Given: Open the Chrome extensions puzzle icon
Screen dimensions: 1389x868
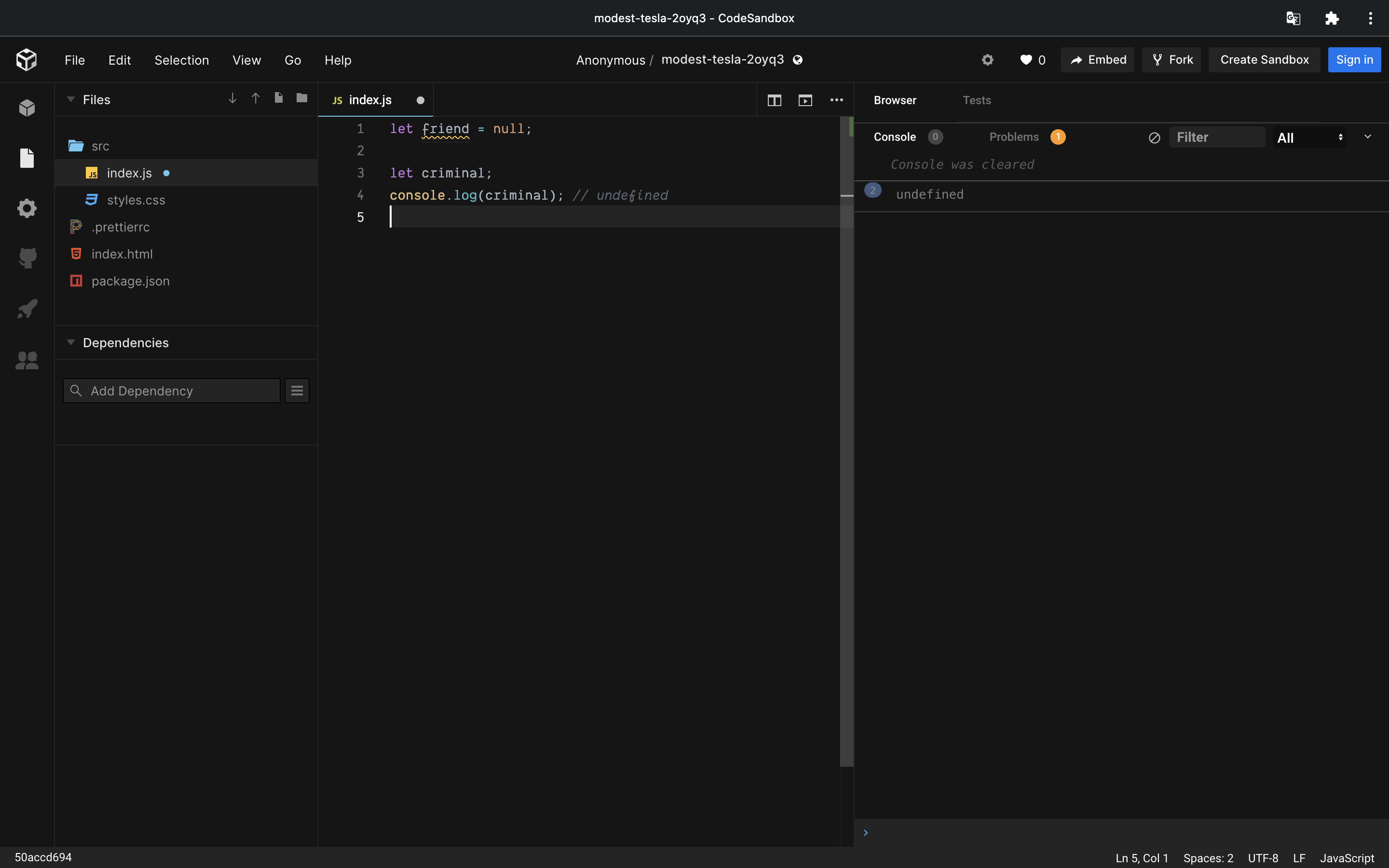Looking at the screenshot, I should pos(1332,18).
